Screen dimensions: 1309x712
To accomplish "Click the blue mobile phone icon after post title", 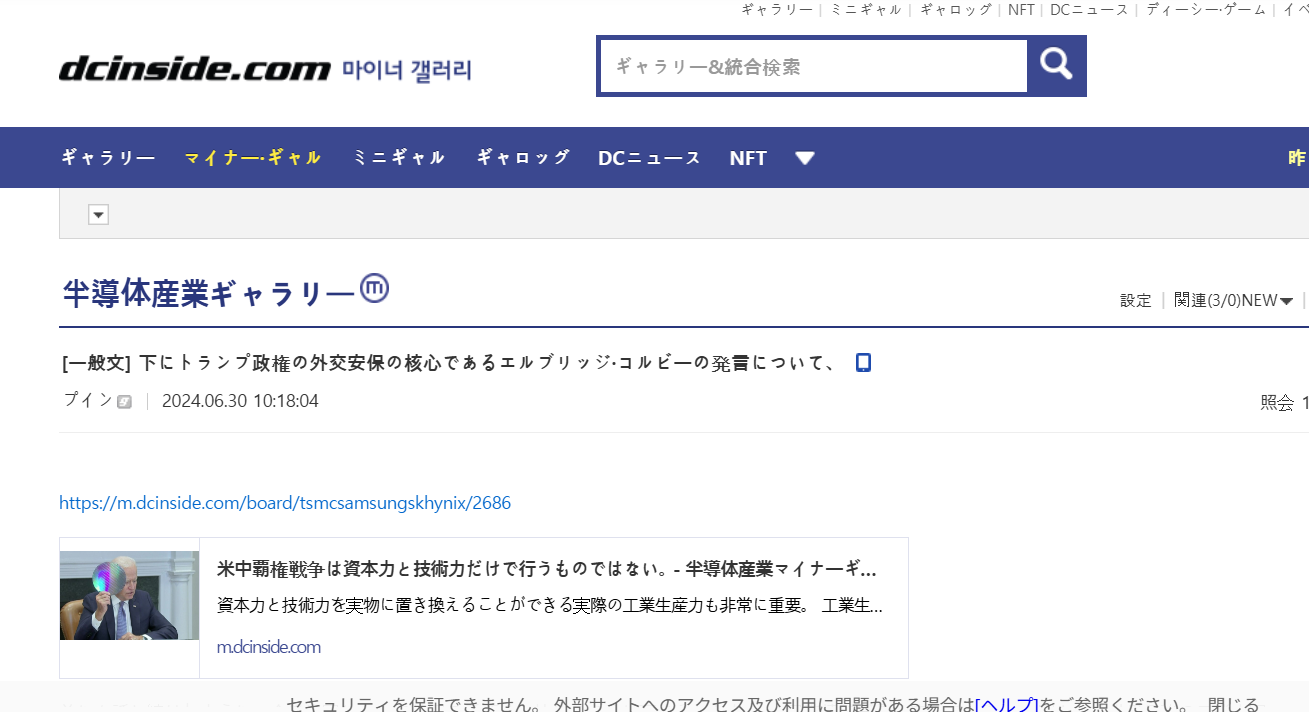I will coord(864,363).
